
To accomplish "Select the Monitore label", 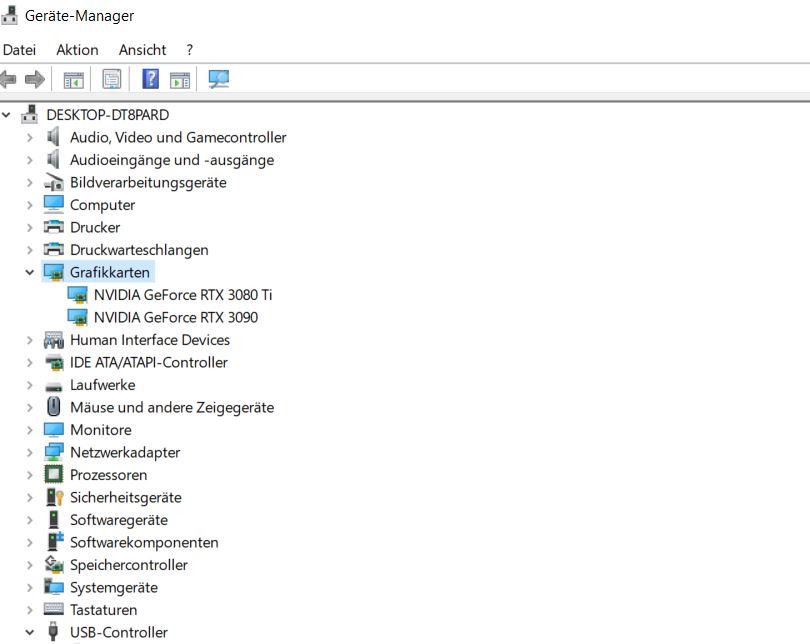I will coord(101,430).
